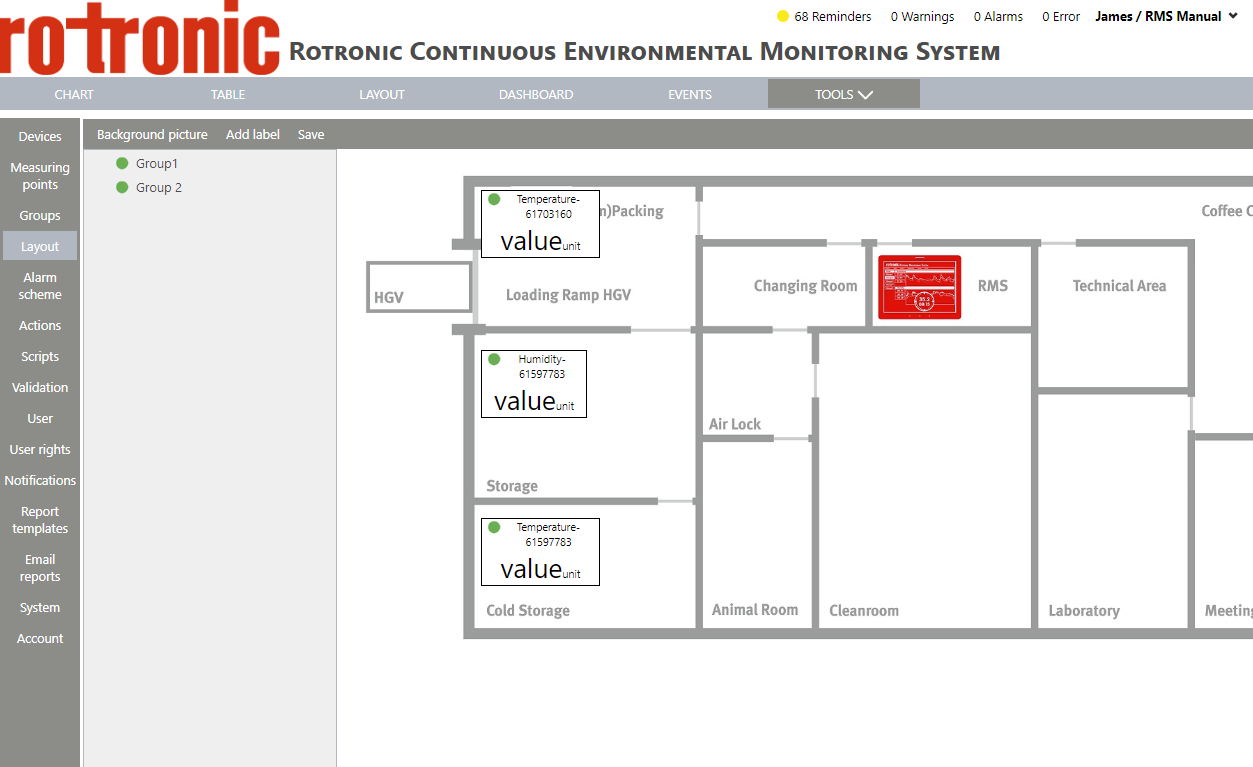Open Email reports in the sidebar
Viewport: 1253px width, 767px height.
point(40,568)
